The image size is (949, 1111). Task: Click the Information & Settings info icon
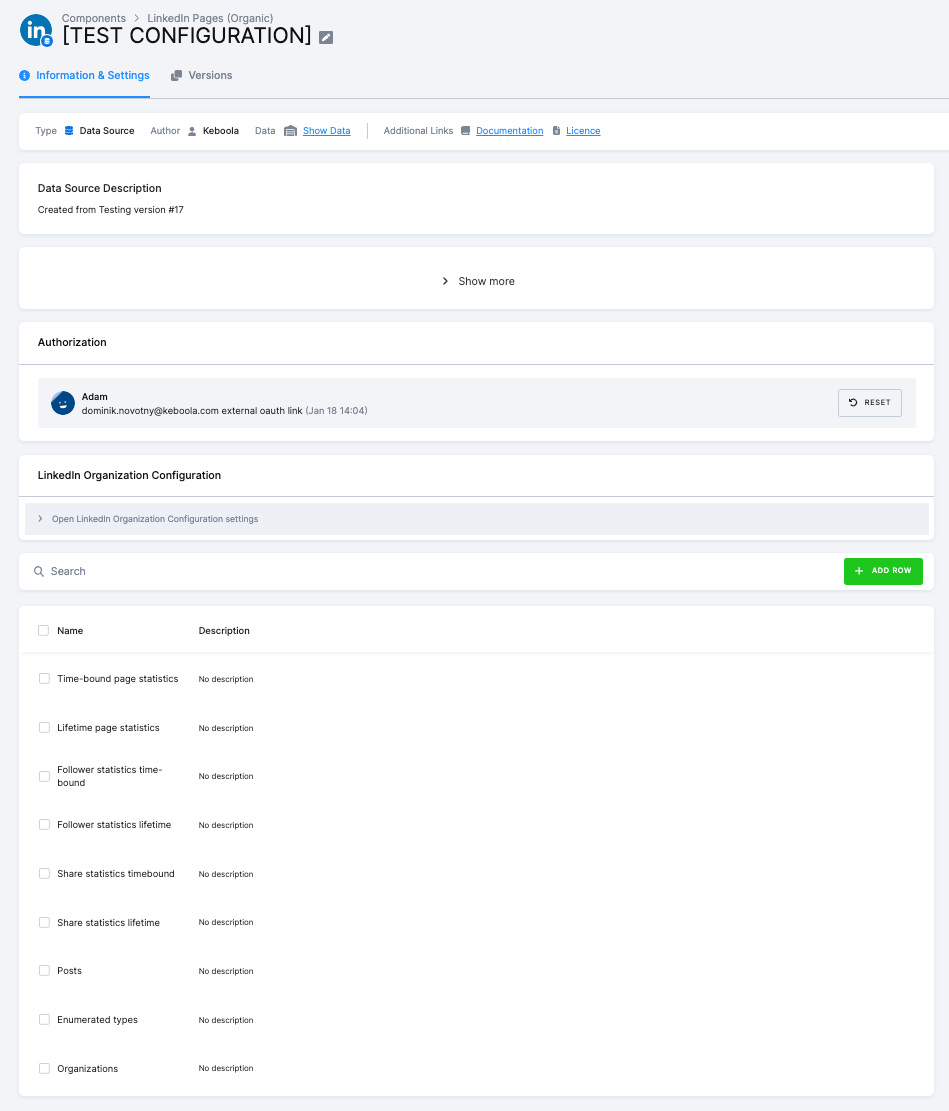point(25,75)
